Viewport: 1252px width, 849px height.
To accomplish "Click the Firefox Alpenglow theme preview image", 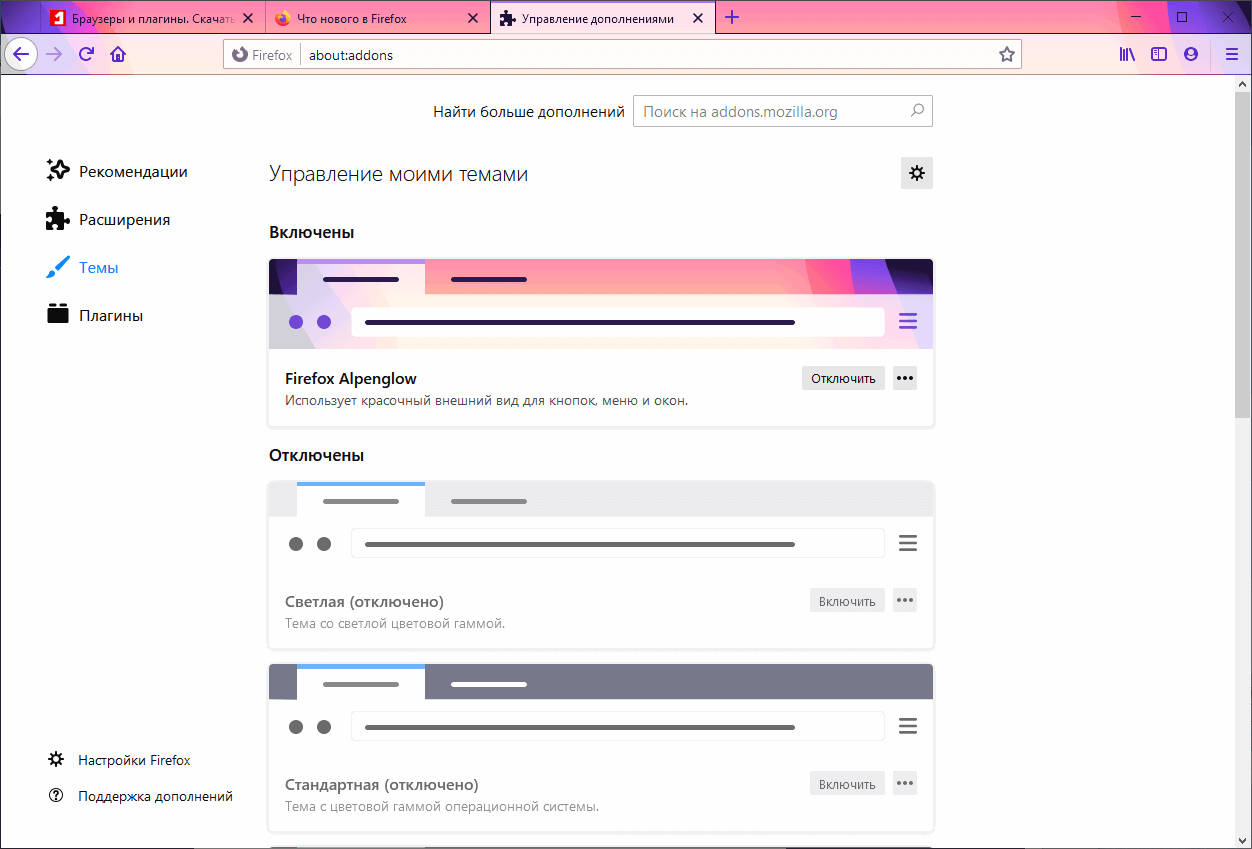I will click(x=601, y=304).
